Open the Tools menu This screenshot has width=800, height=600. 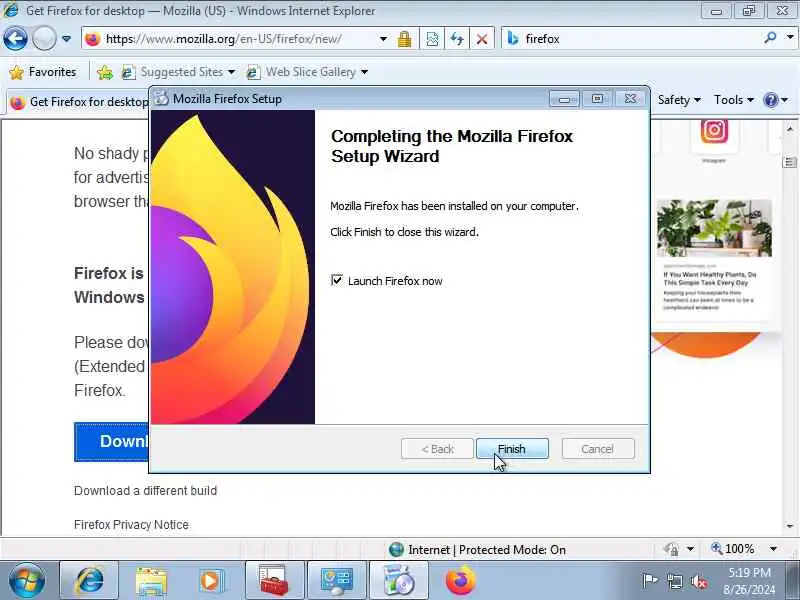pyautogui.click(x=734, y=100)
